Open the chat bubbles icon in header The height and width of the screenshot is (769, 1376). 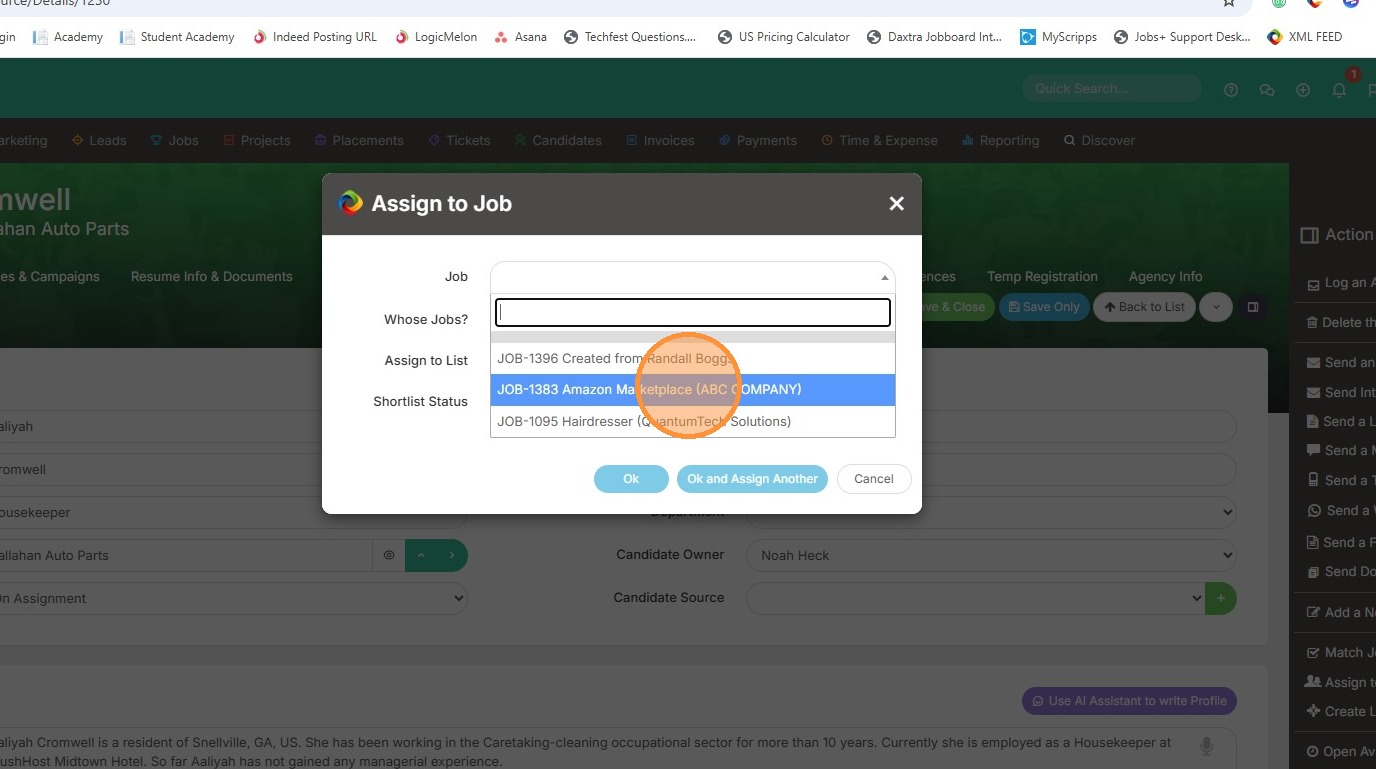1267,90
